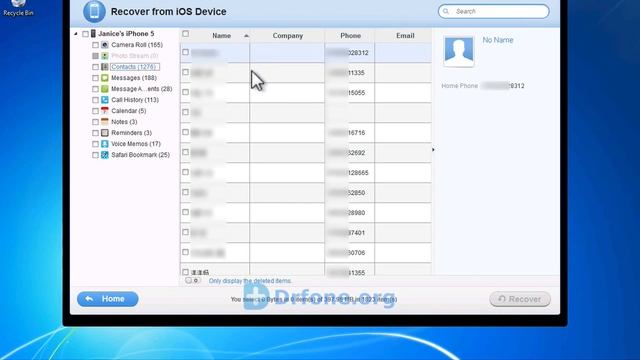The height and width of the screenshot is (360, 640).
Task: Click the contact avatar picture
Action: [459, 51]
